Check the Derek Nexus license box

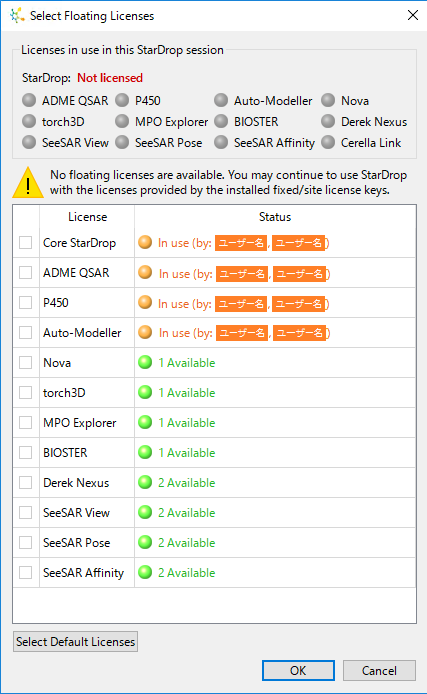[26, 482]
